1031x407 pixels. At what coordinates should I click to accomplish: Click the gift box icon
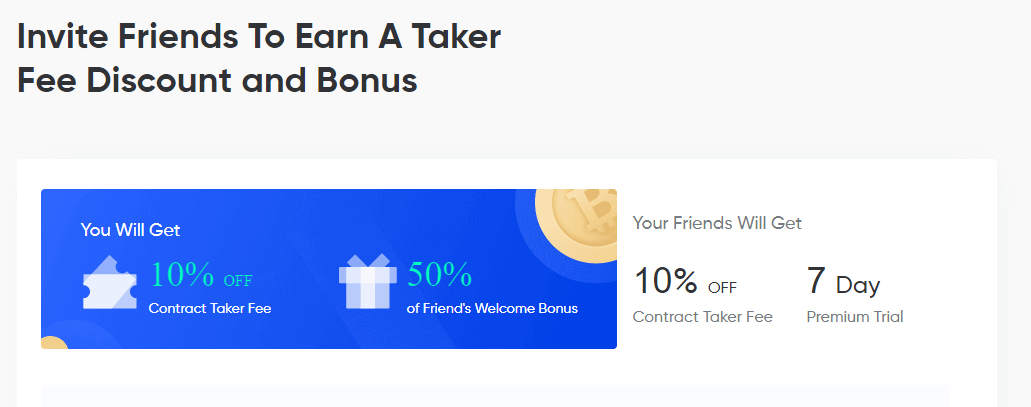point(367,282)
